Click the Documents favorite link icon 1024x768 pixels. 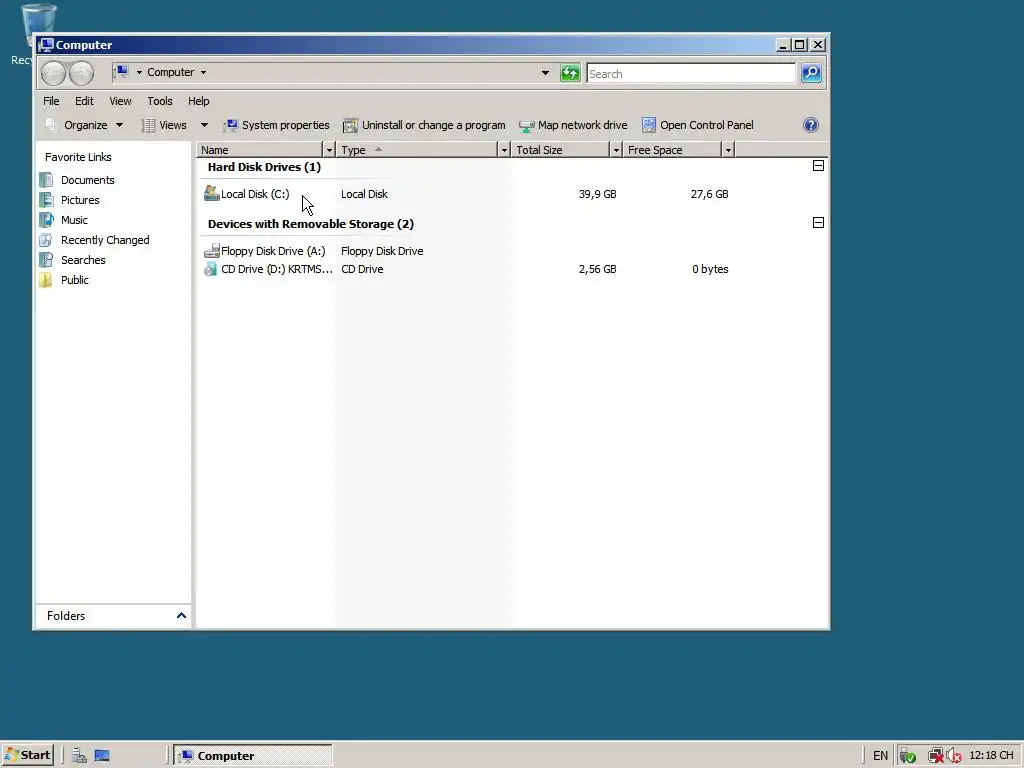[x=46, y=180]
